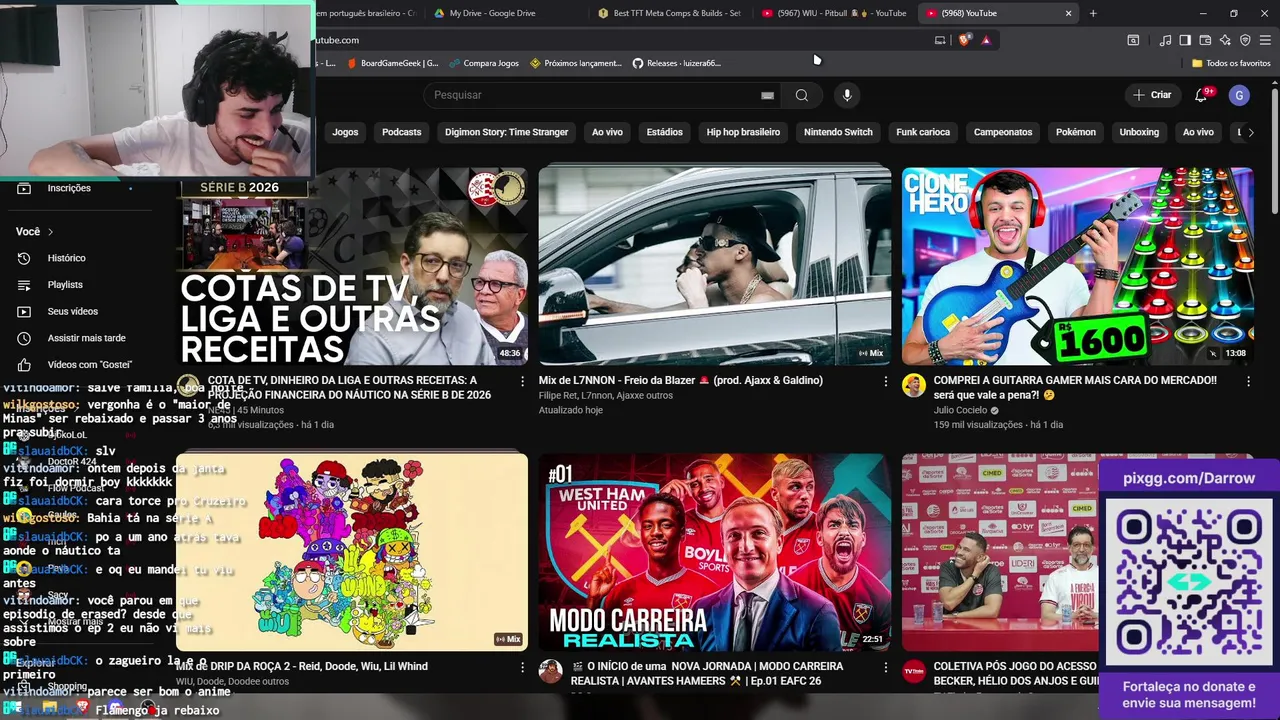Image resolution: width=1280 pixels, height=720 pixels.
Task: Open options menu for Cota de TV video
Action: (x=522, y=381)
